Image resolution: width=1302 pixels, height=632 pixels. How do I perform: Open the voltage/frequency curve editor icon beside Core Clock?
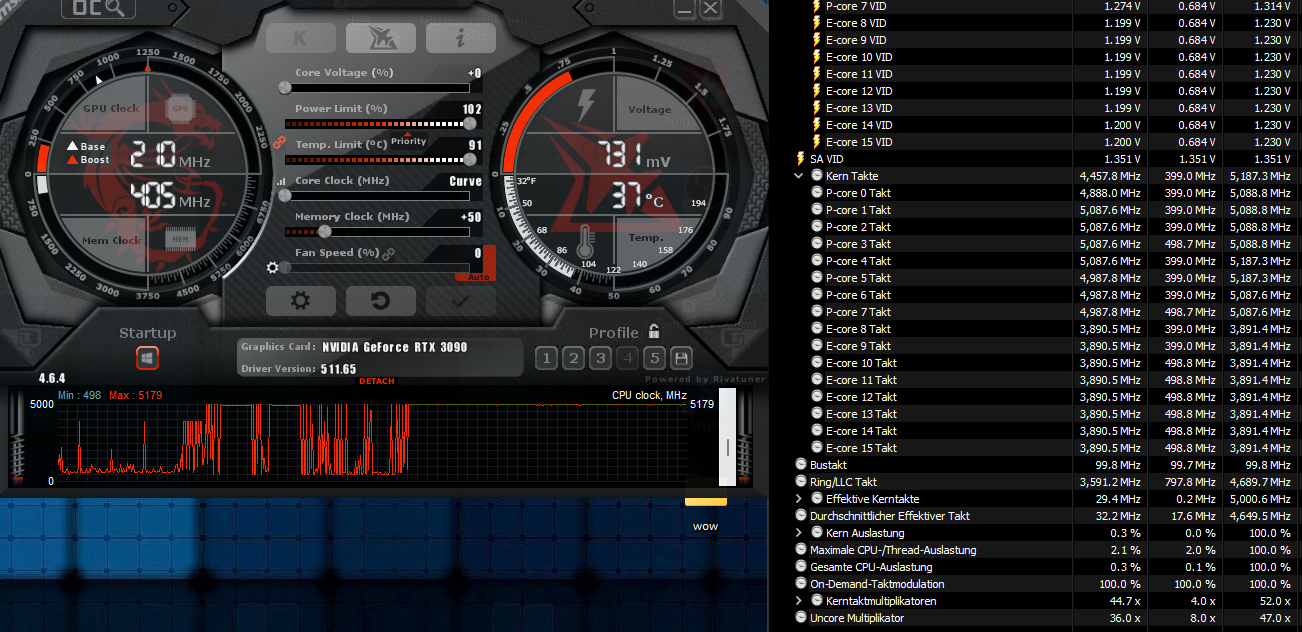click(282, 182)
